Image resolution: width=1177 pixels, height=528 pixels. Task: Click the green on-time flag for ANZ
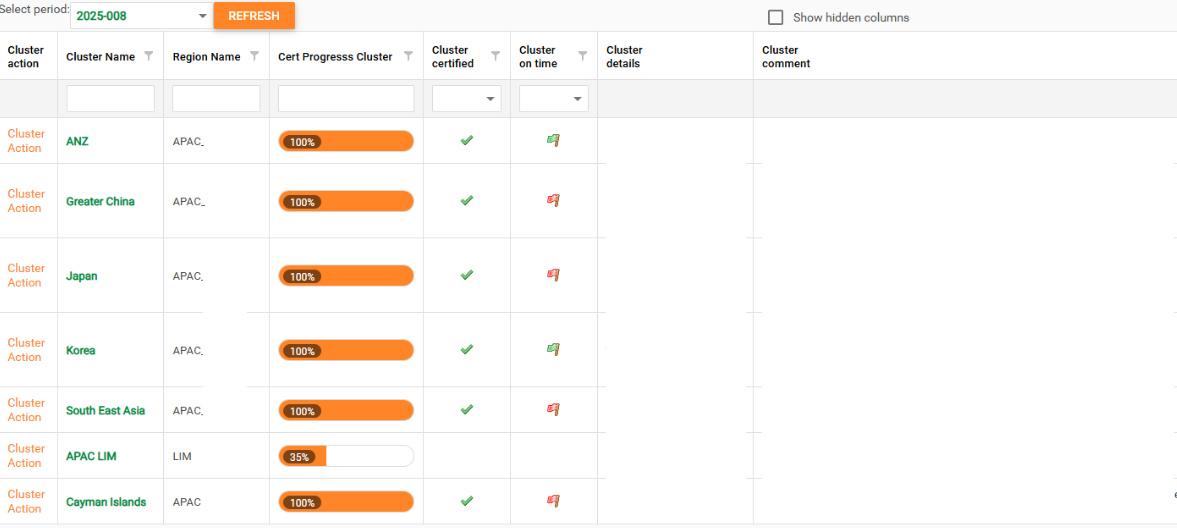click(x=553, y=141)
